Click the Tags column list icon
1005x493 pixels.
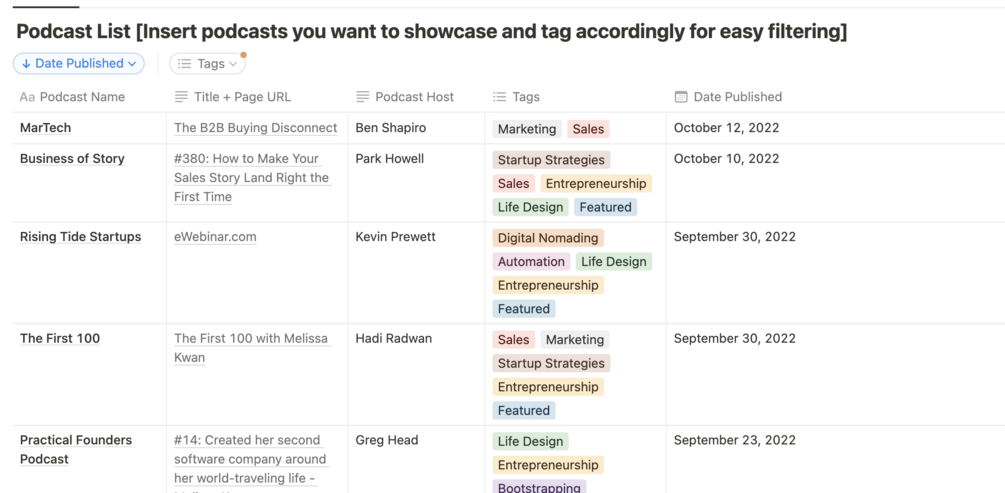[x=499, y=97]
